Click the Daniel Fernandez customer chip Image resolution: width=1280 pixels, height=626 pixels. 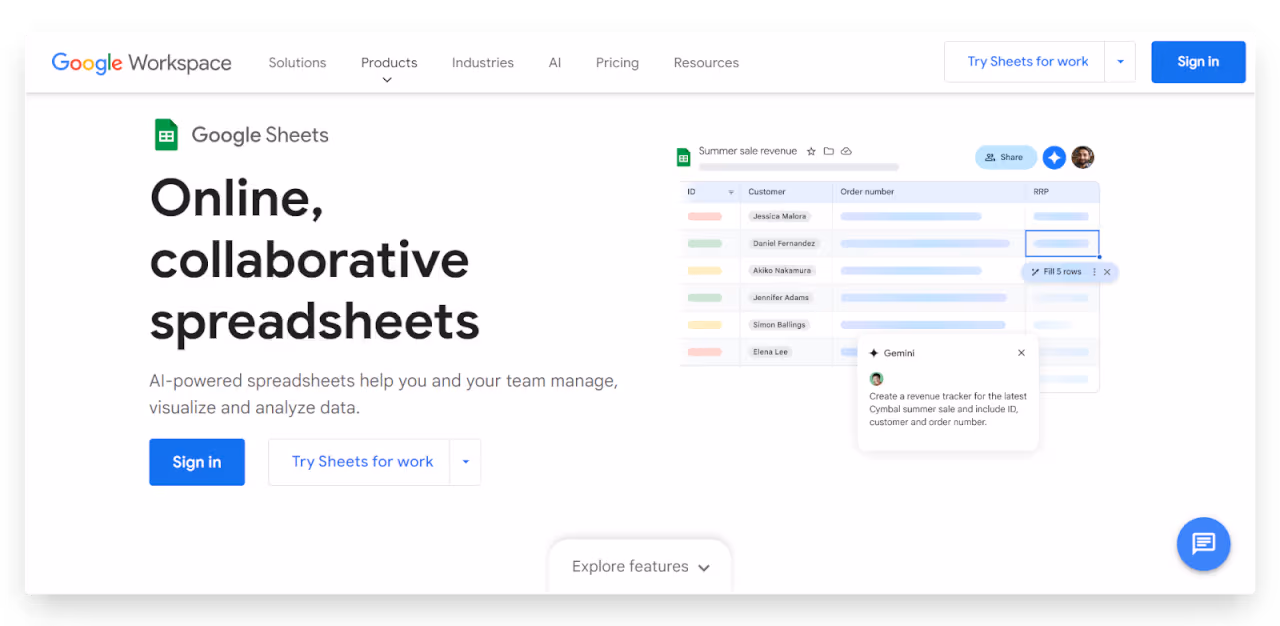pyautogui.click(x=785, y=243)
